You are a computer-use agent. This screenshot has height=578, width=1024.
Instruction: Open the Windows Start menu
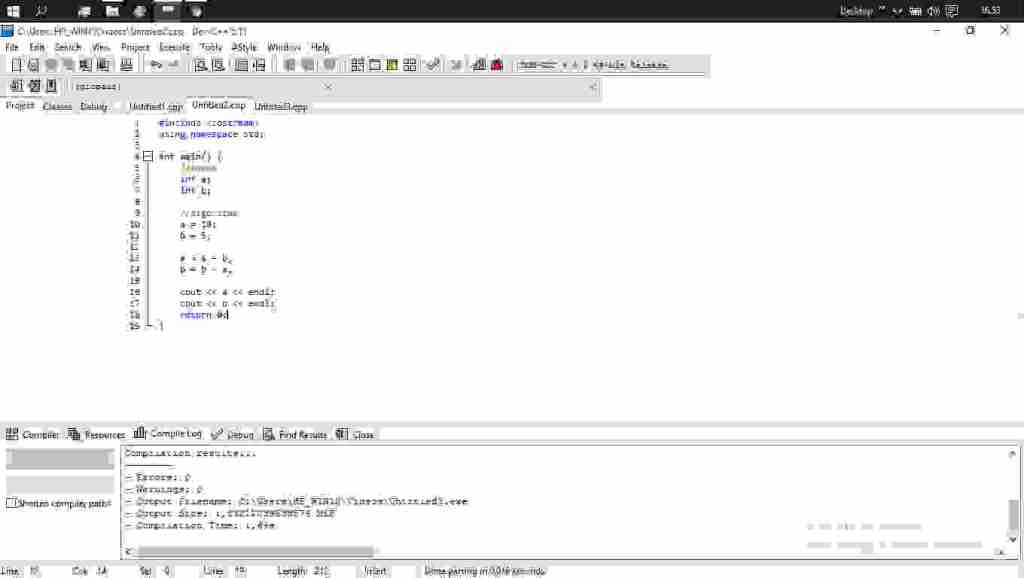(14, 11)
